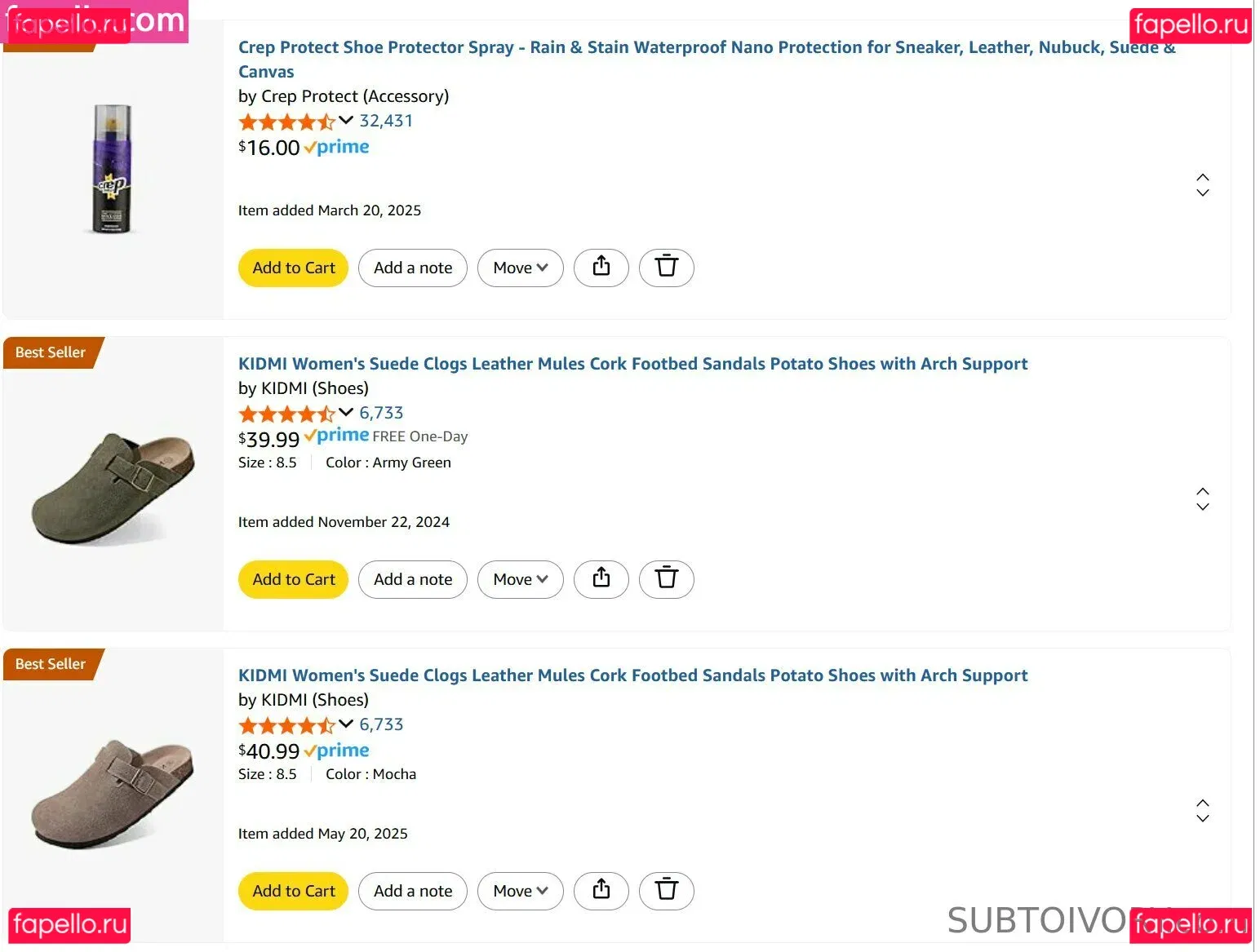The width and height of the screenshot is (1260, 952).
Task: Expand rating breakdown for Crep Protect spray
Action: [346, 121]
